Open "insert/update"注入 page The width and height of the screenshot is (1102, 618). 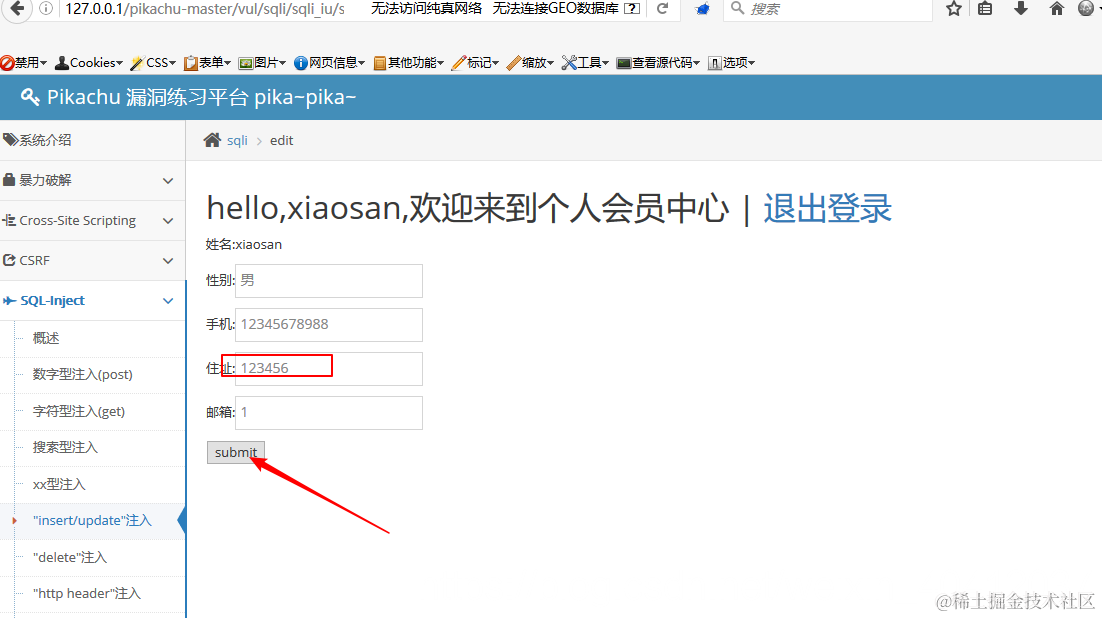92,520
